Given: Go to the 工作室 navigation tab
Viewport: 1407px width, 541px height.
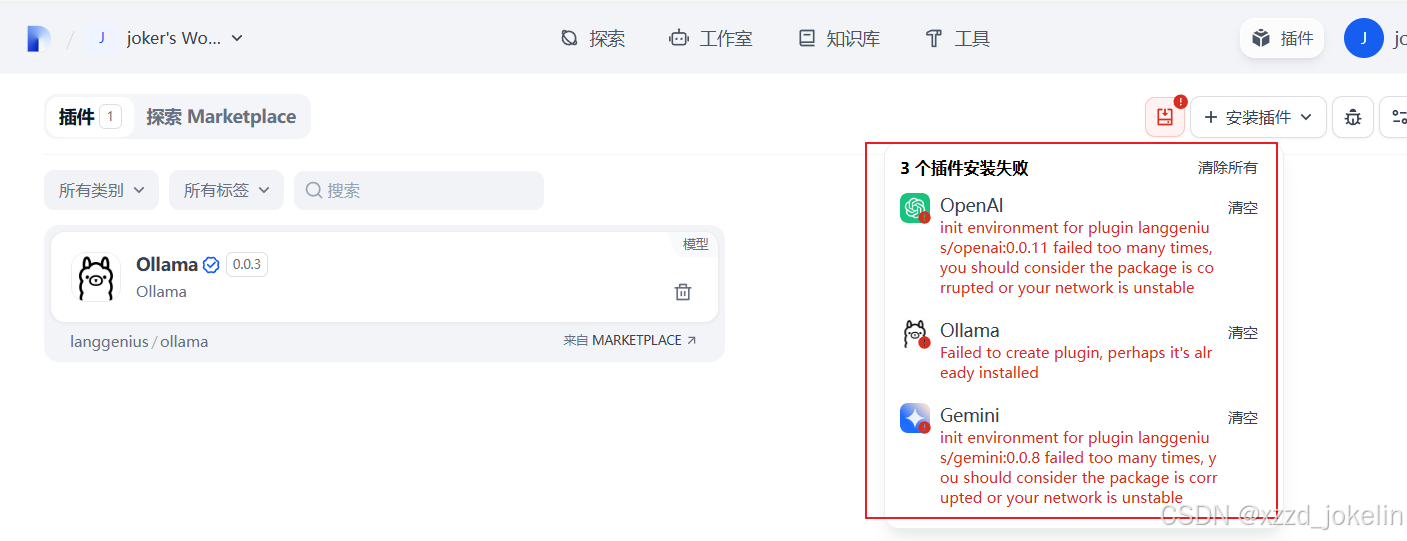Looking at the screenshot, I should coord(711,38).
